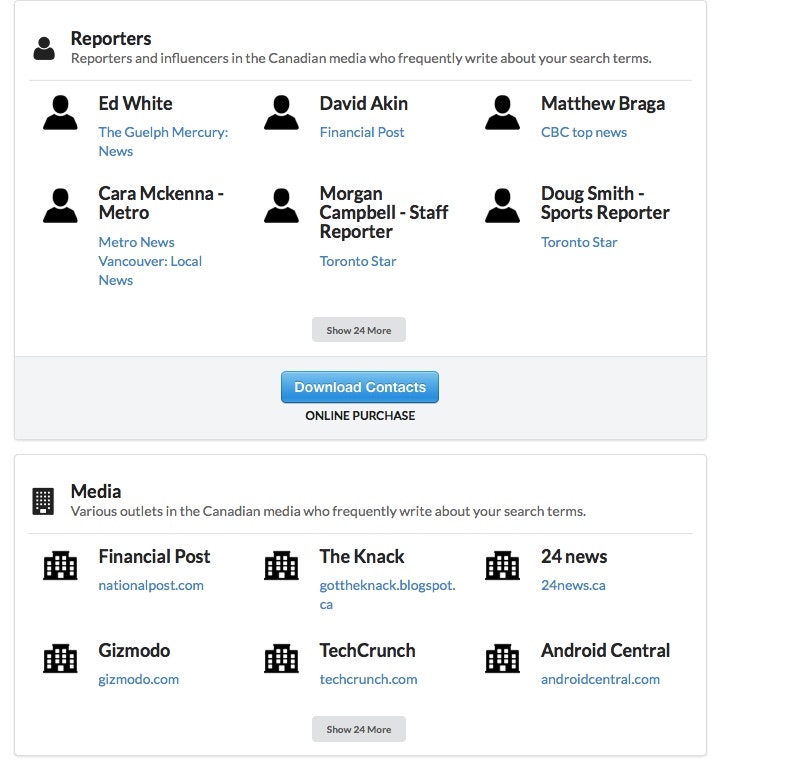Screen dimensions: 796x763
Task: Open the CBC top news link
Action: [x=584, y=132]
